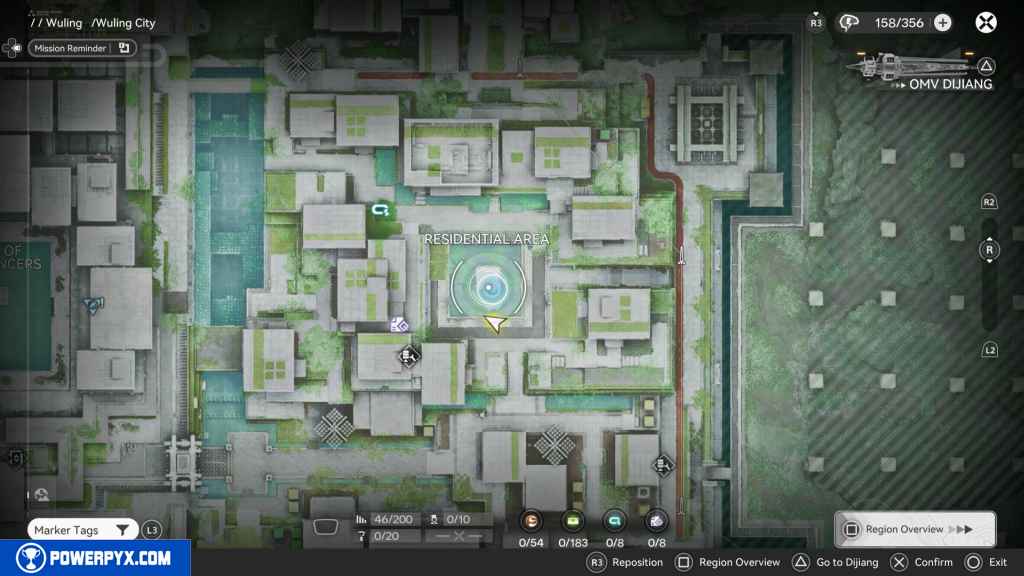The height and width of the screenshot is (576, 1024).
Task: Click the orange collectible counter showing 0/54
Action: (x=531, y=520)
